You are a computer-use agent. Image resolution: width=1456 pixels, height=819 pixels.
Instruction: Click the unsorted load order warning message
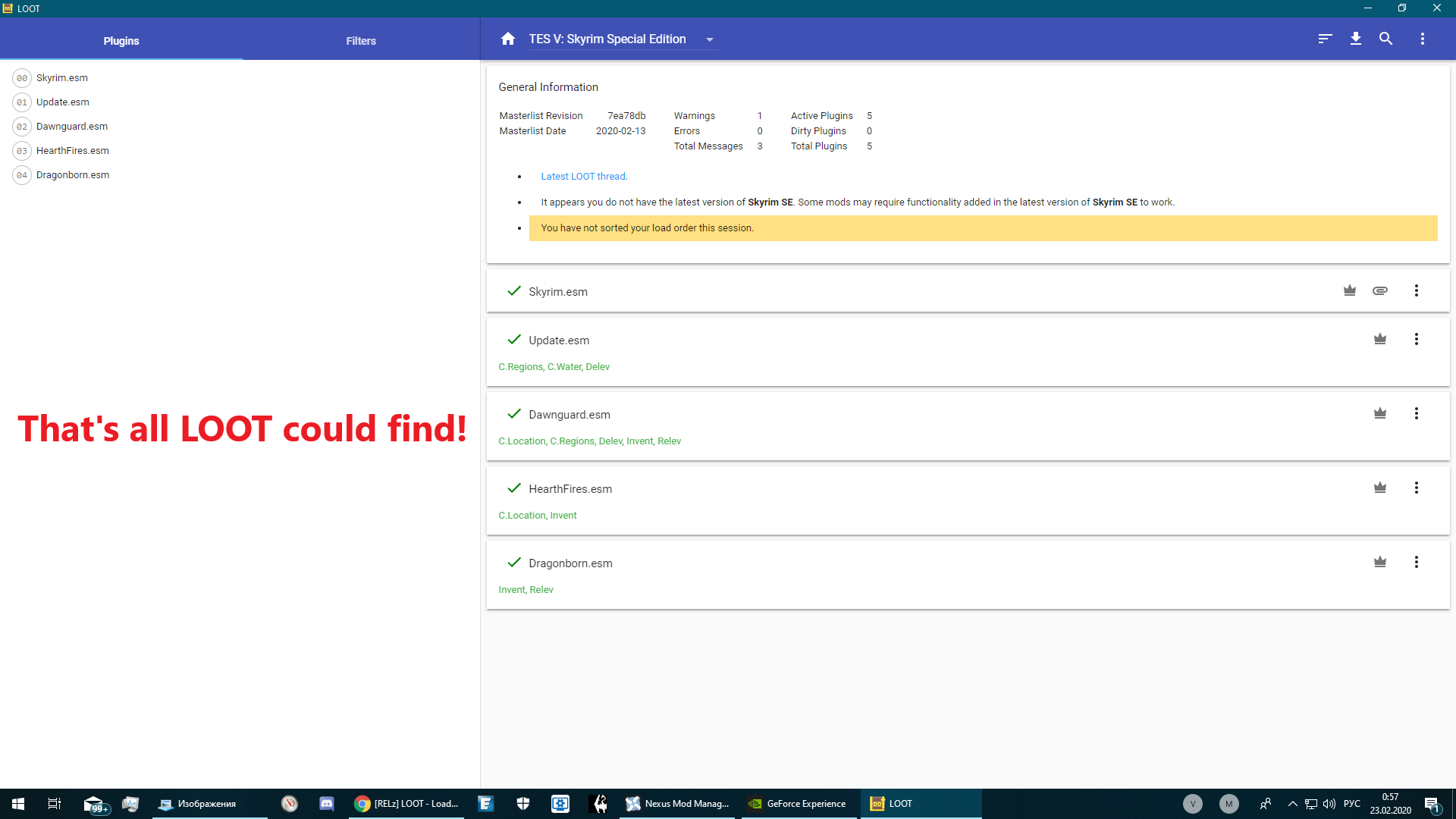[983, 228]
